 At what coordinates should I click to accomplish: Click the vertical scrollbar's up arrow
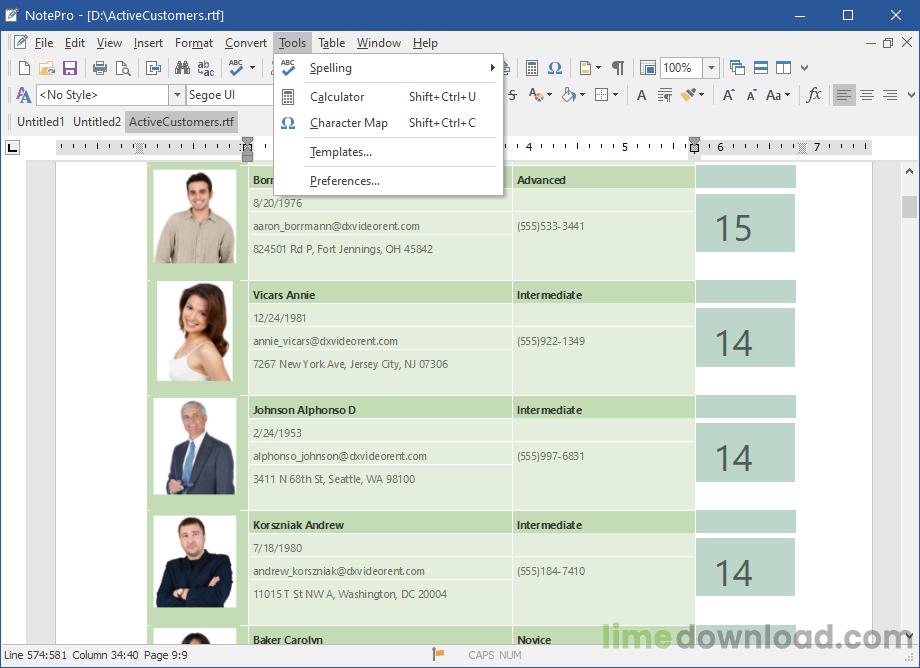909,172
